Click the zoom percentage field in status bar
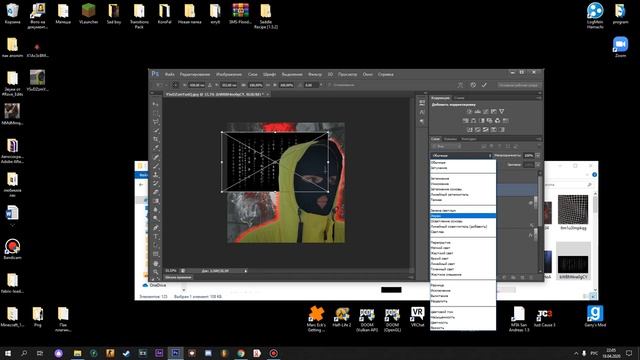The width and height of the screenshot is (640, 360). [x=171, y=271]
